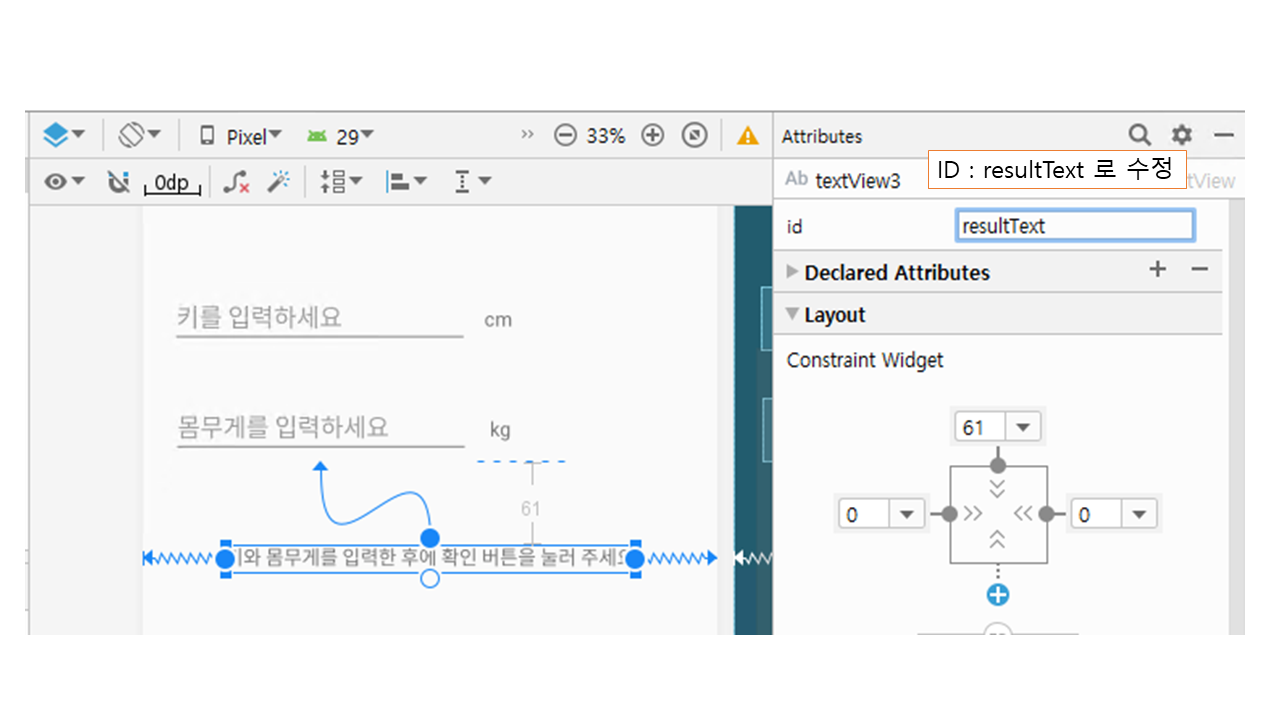Clear all constraints in the layout
This screenshot has width=1280, height=720.
point(236,182)
